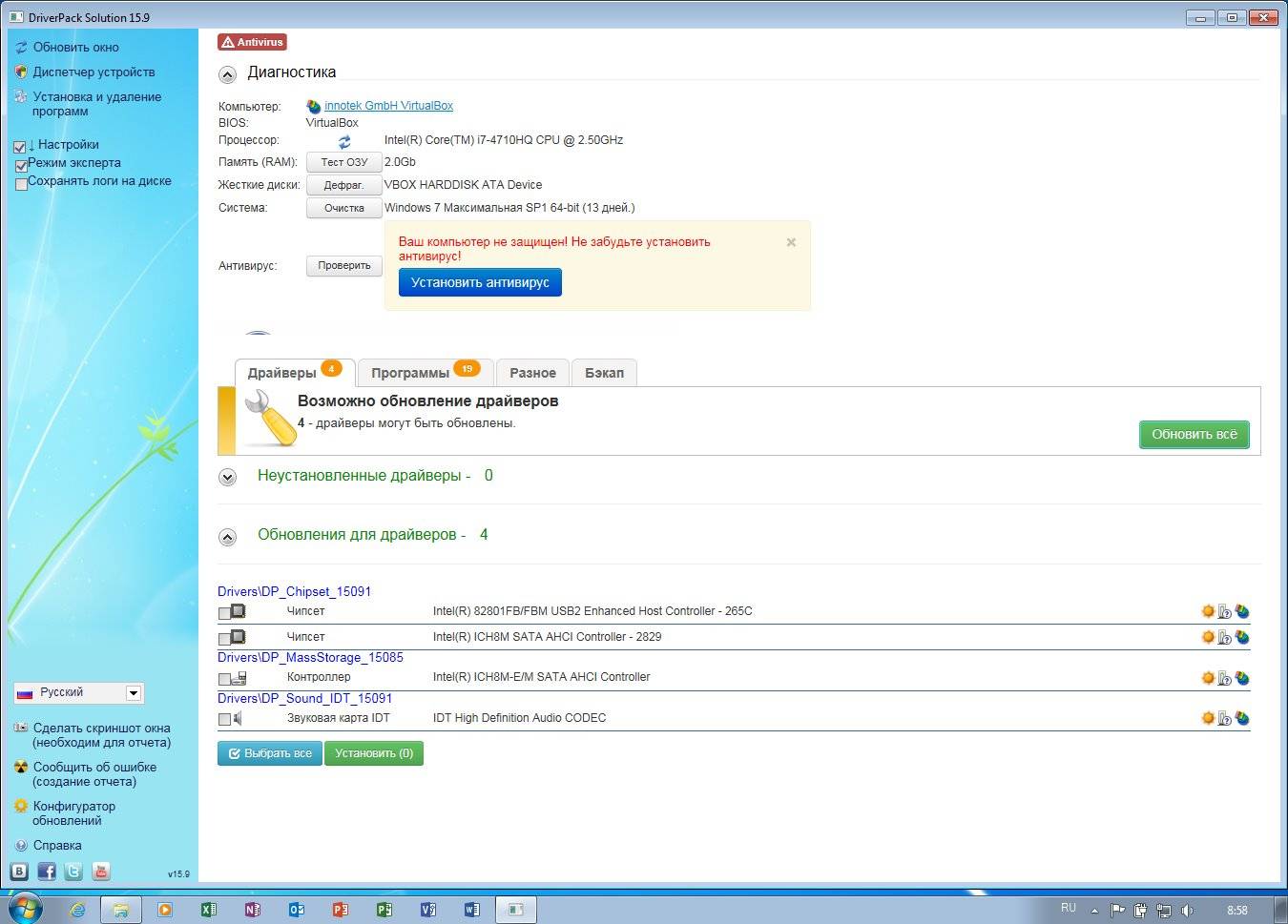Open OneNote from the taskbar
Viewport: 1288px width, 924px height.
coord(252,909)
